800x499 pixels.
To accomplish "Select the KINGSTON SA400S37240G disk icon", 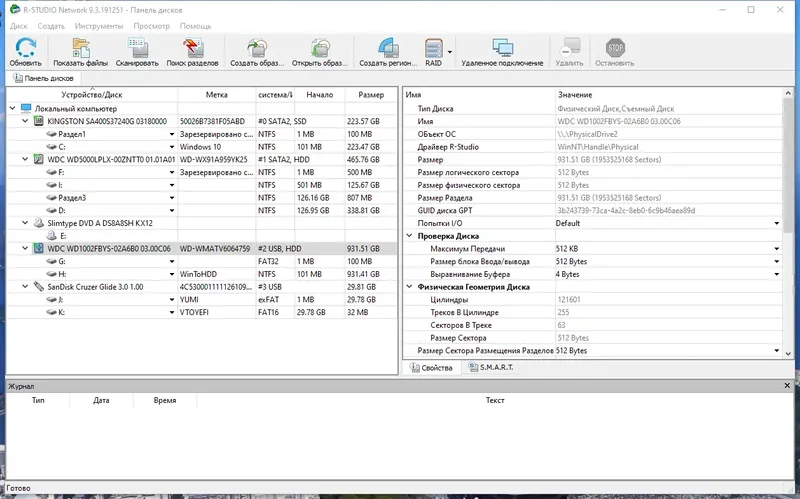I will (x=38, y=121).
